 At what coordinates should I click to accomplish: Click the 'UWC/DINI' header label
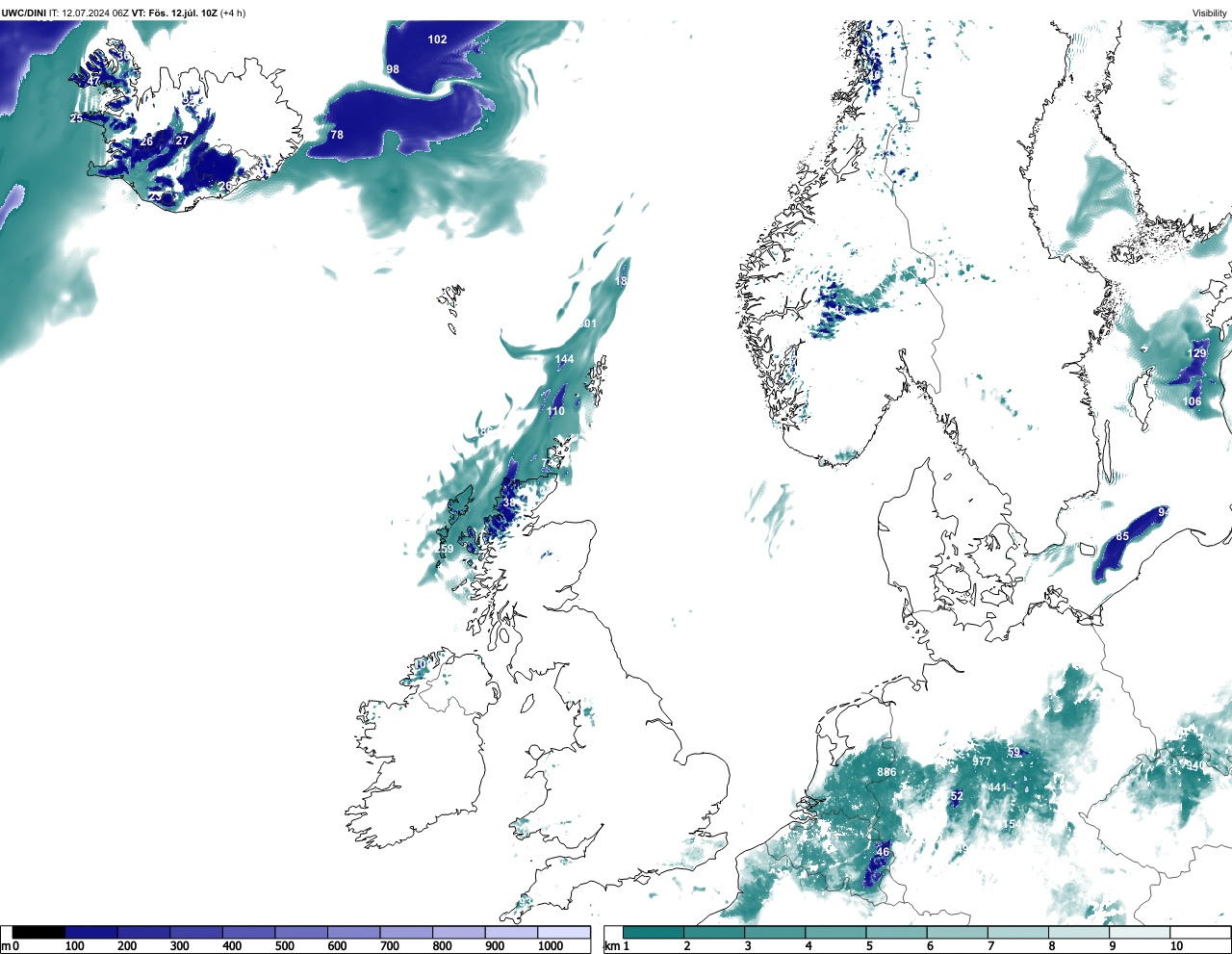(x=24, y=13)
